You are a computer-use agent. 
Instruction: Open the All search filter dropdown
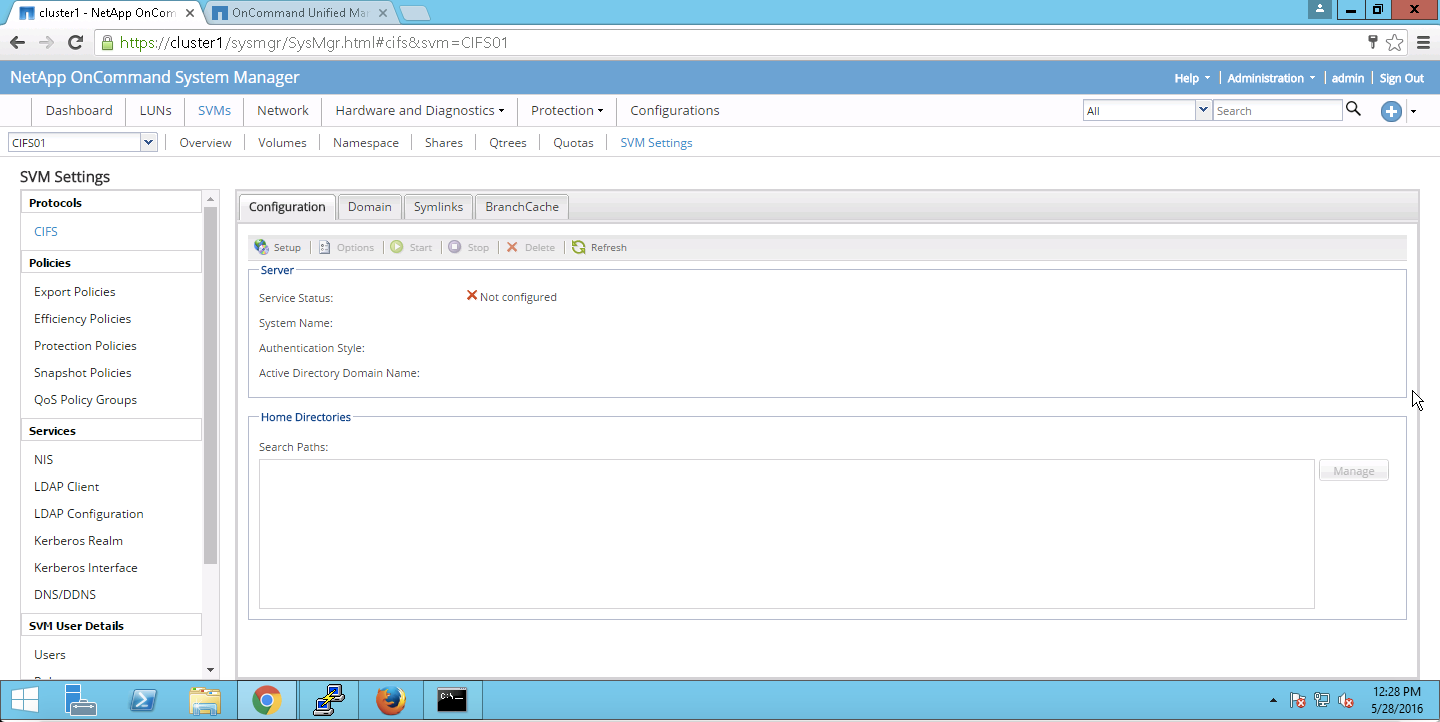point(1203,111)
